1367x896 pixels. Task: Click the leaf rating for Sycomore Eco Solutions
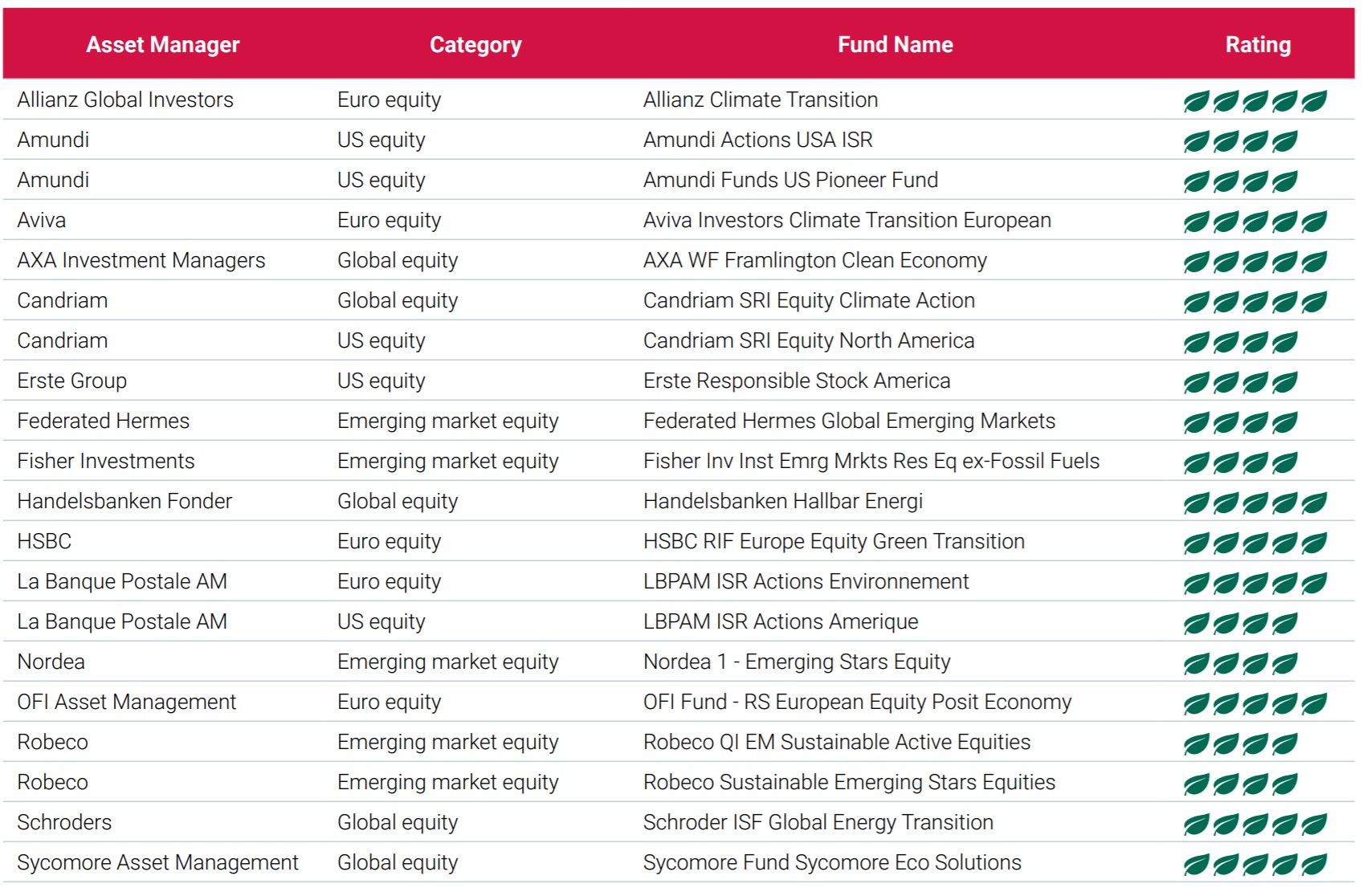pos(1255,864)
